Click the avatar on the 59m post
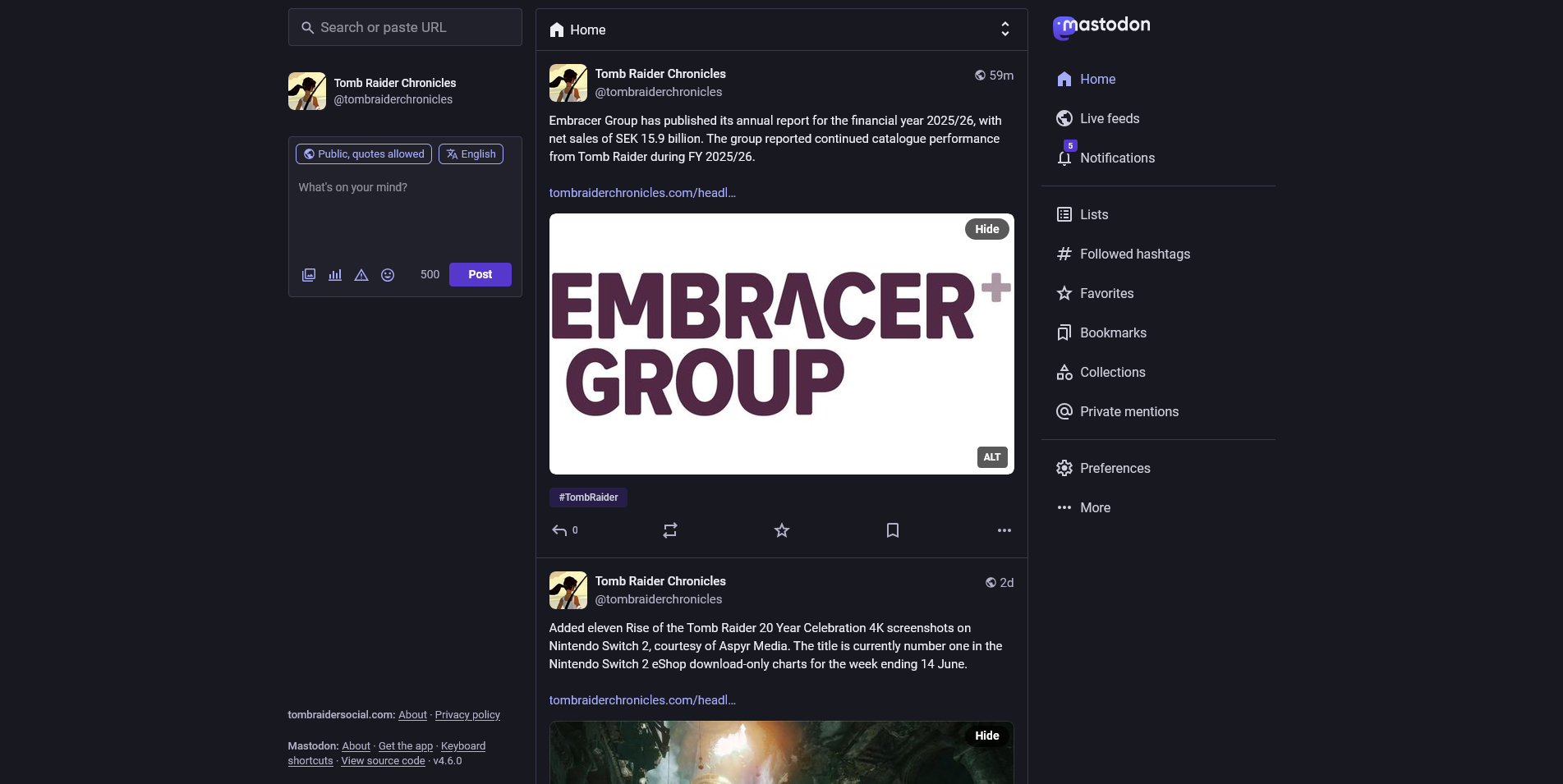1563x784 pixels. pyautogui.click(x=568, y=83)
